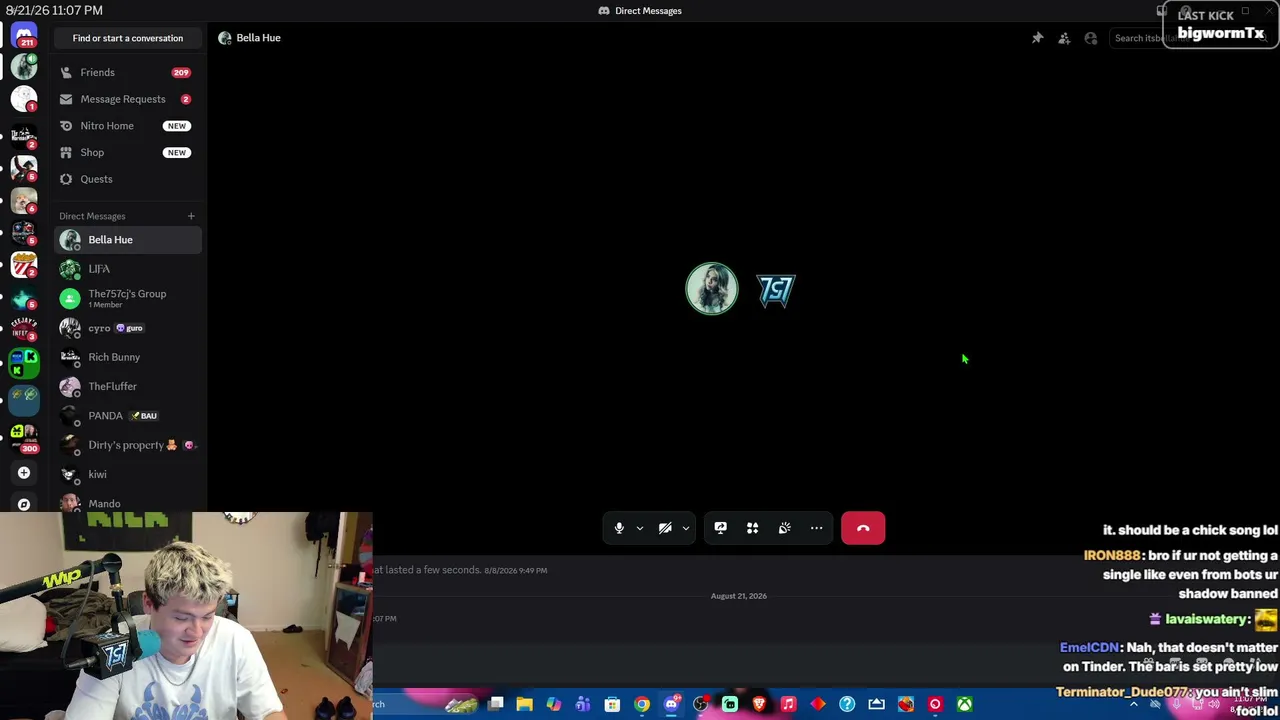The image size is (1280, 720).
Task: Open the Quests page
Action: (x=126, y=179)
